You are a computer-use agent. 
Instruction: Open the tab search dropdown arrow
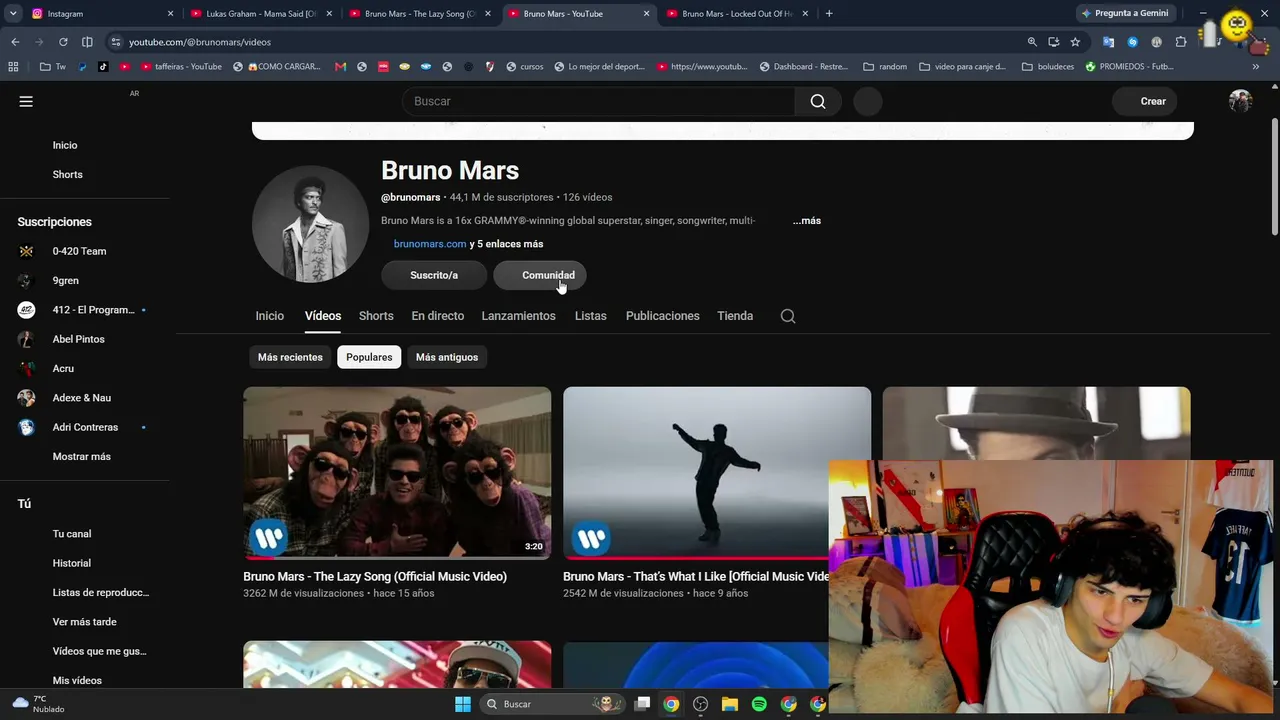tap(13, 14)
